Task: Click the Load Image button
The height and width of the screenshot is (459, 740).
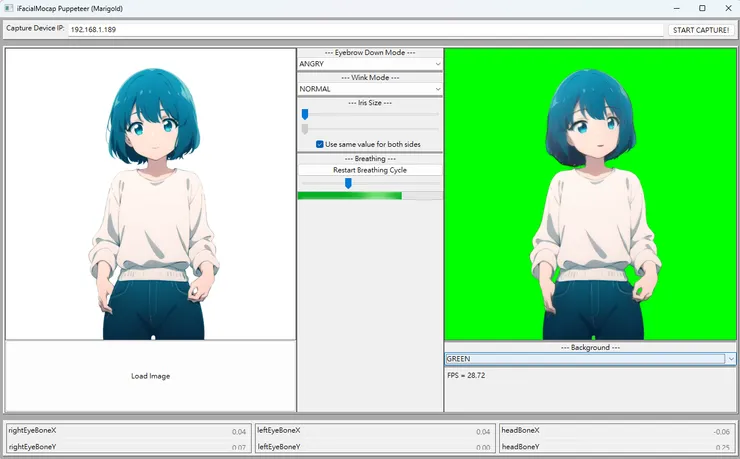Action: (x=151, y=376)
